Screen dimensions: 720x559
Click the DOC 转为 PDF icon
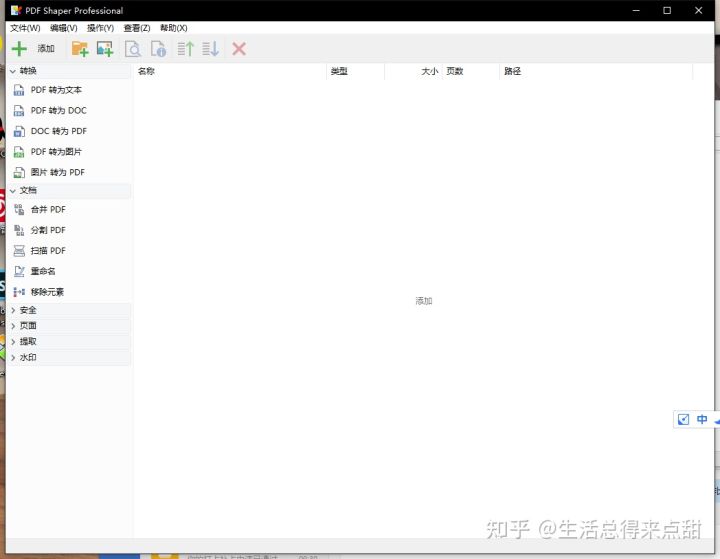tap(19, 131)
